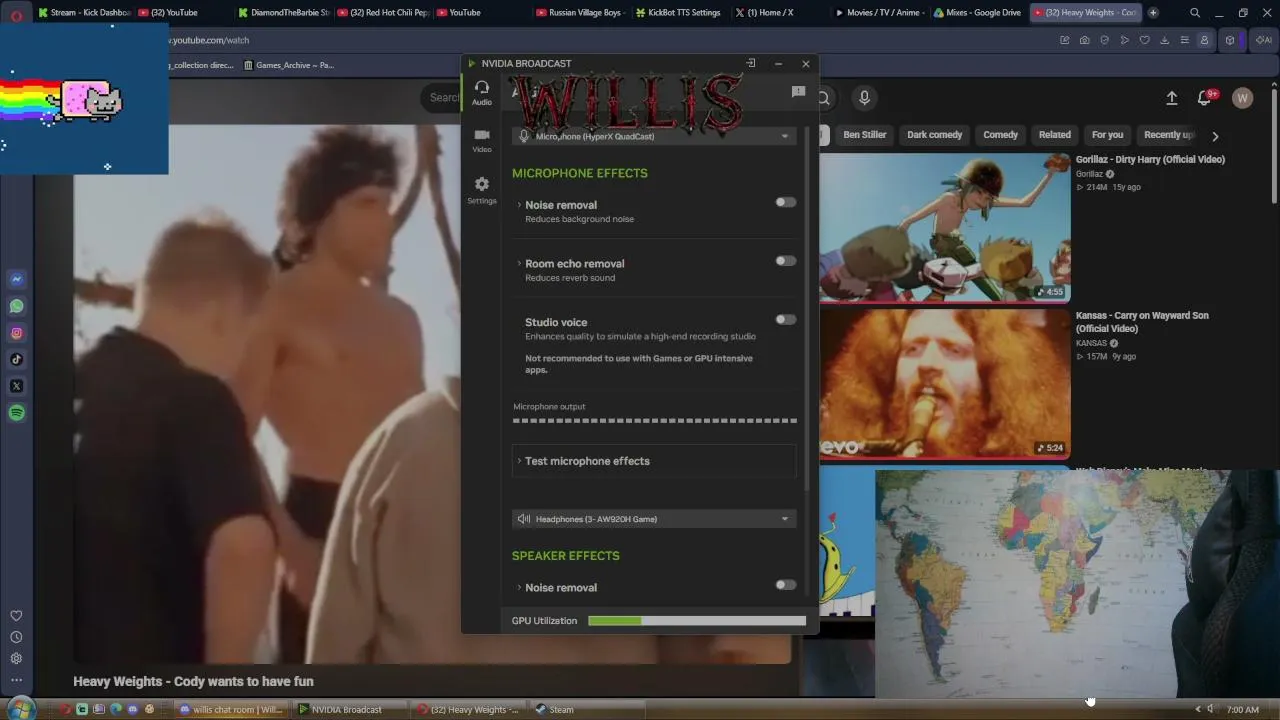Open Spotify in the browser sidebar
This screenshot has width=1280, height=720.
[x=16, y=413]
